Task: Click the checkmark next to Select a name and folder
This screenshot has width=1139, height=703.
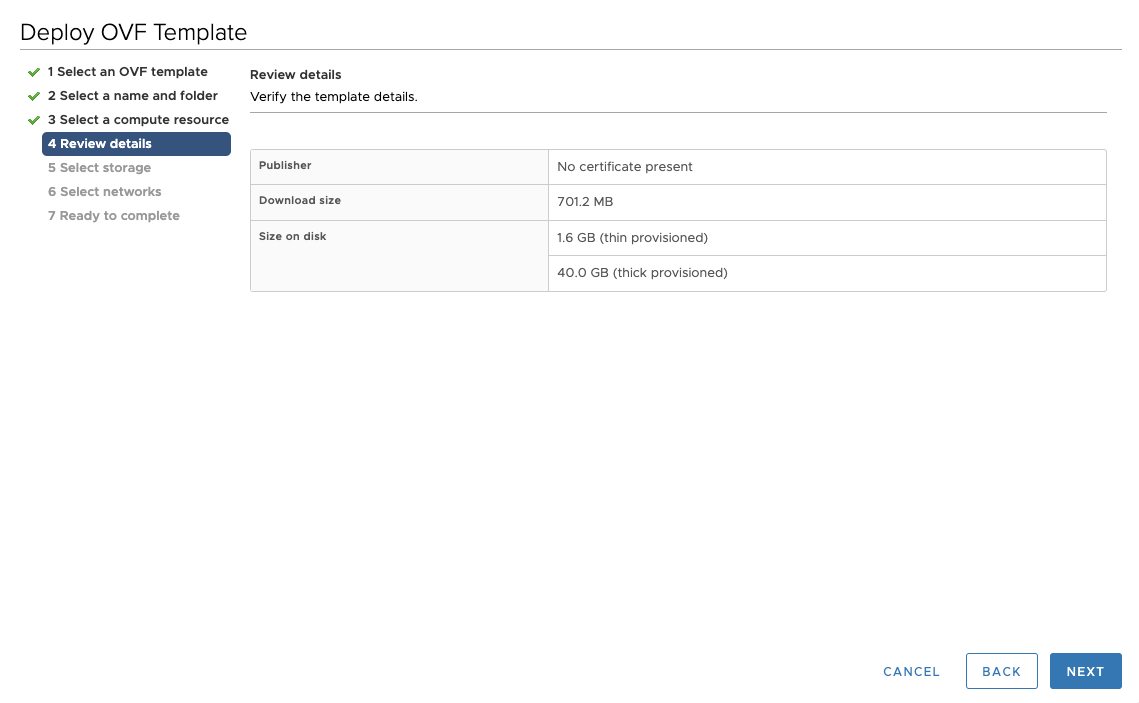Action: click(x=33, y=96)
